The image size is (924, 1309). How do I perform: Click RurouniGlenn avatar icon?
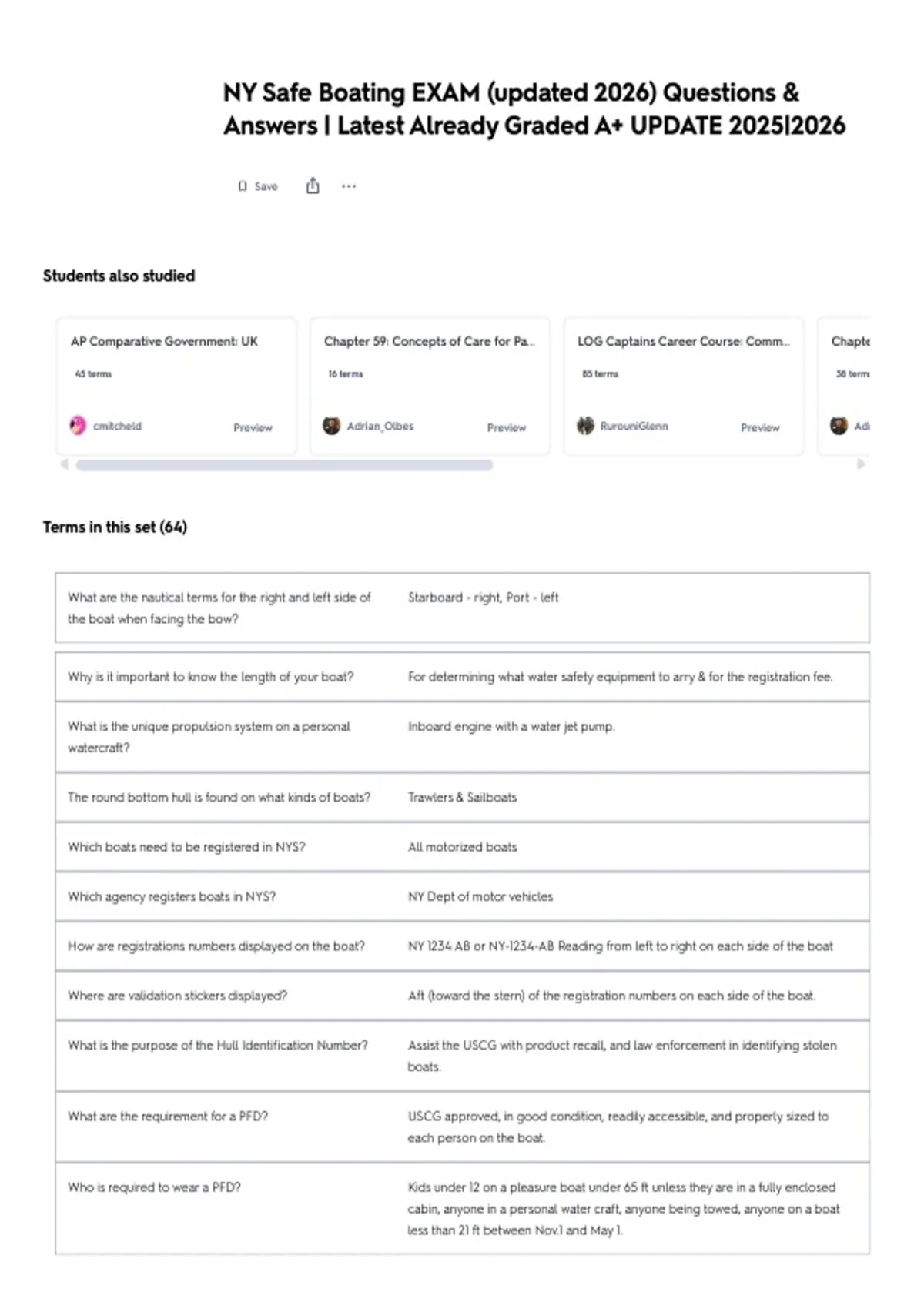[x=585, y=426]
